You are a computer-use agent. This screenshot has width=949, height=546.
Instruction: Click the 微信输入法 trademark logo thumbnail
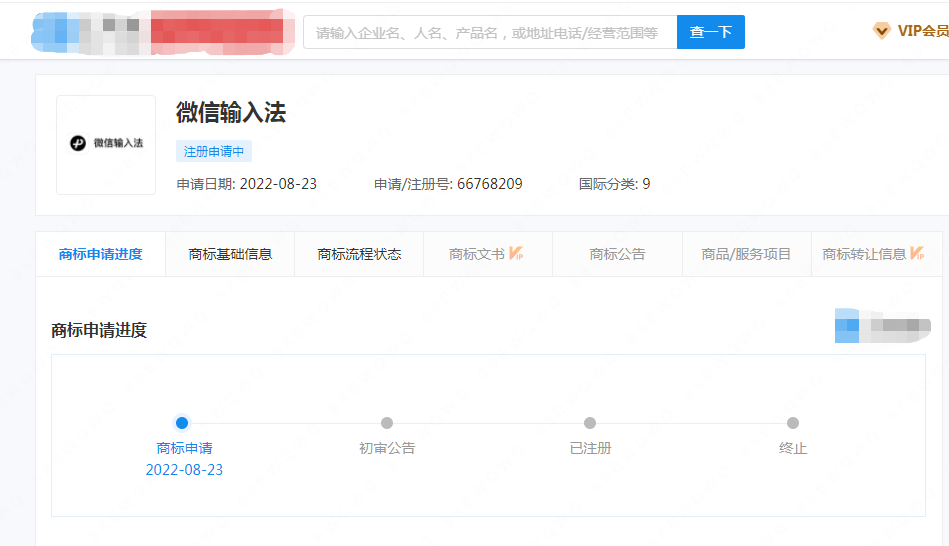point(106,144)
